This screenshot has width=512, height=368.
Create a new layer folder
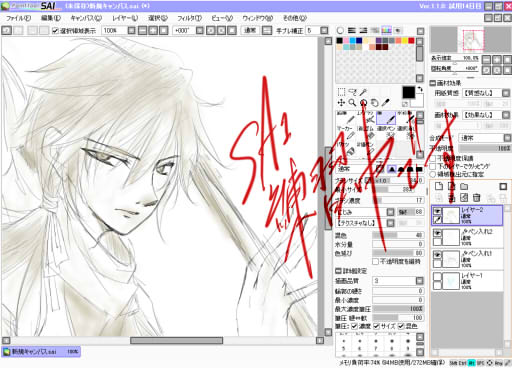[x=464, y=186]
